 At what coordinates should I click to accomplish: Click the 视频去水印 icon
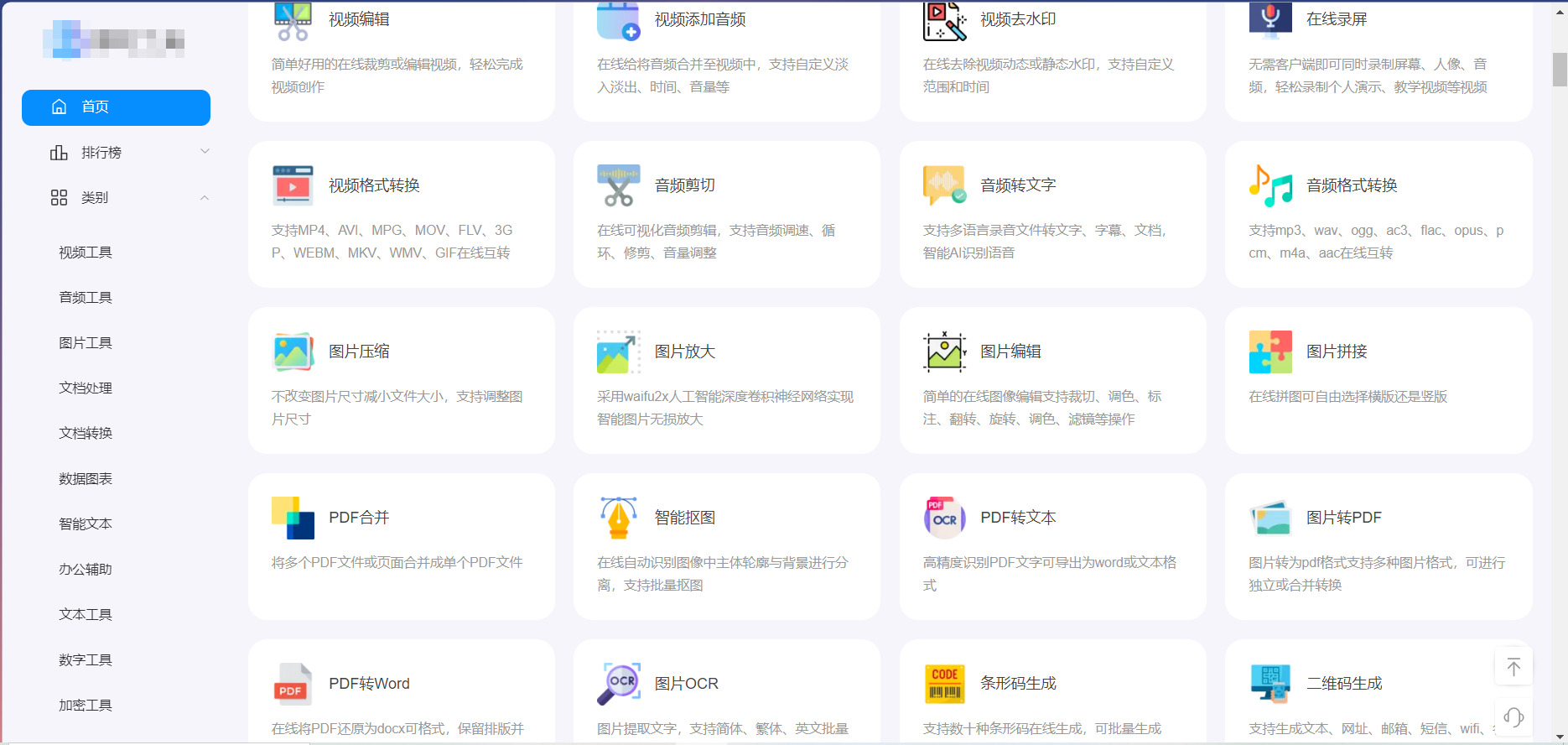click(x=944, y=21)
